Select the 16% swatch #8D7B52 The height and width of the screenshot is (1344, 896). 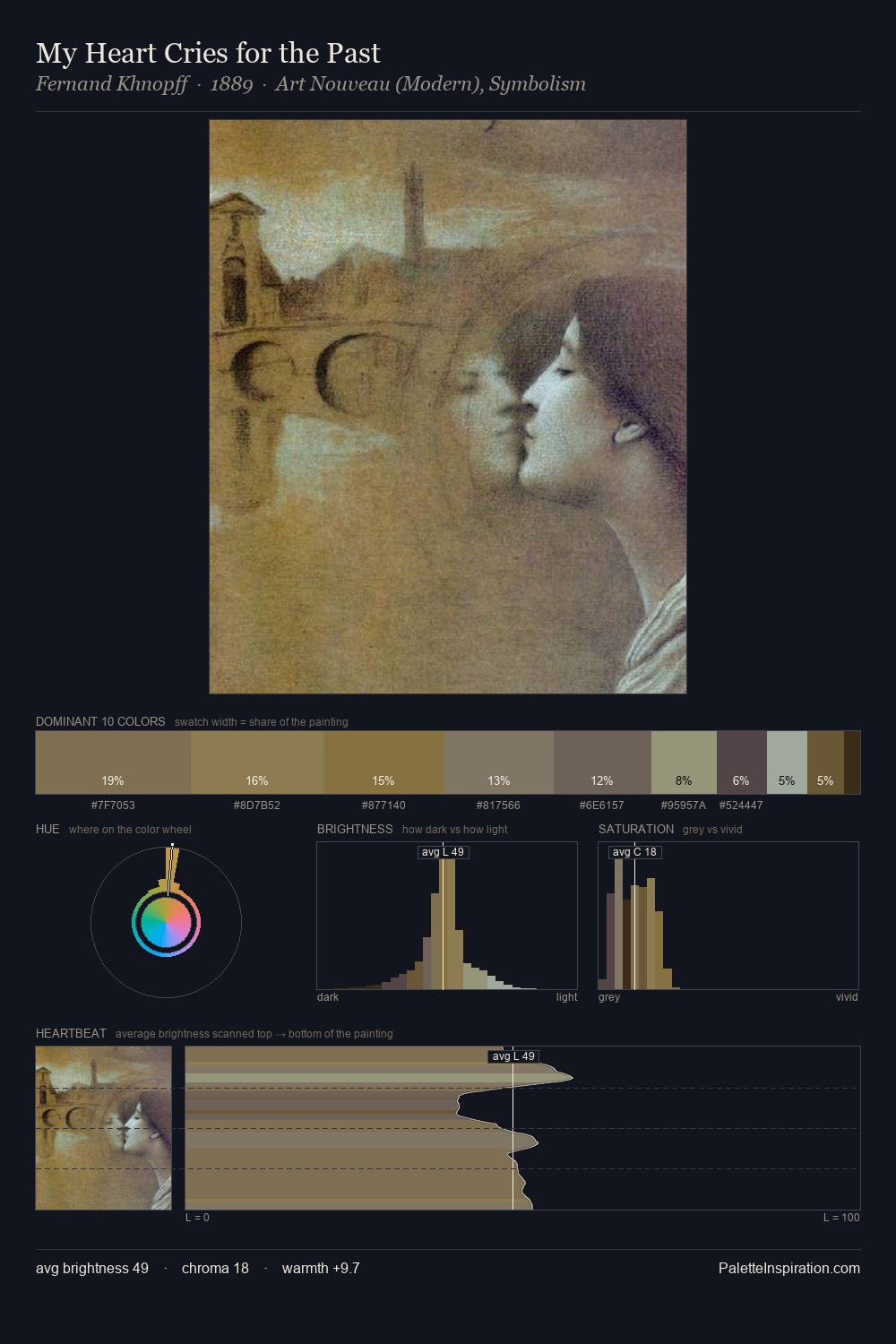(x=257, y=762)
